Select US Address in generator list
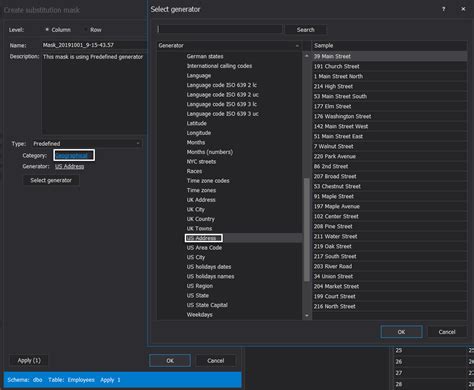 point(201,238)
